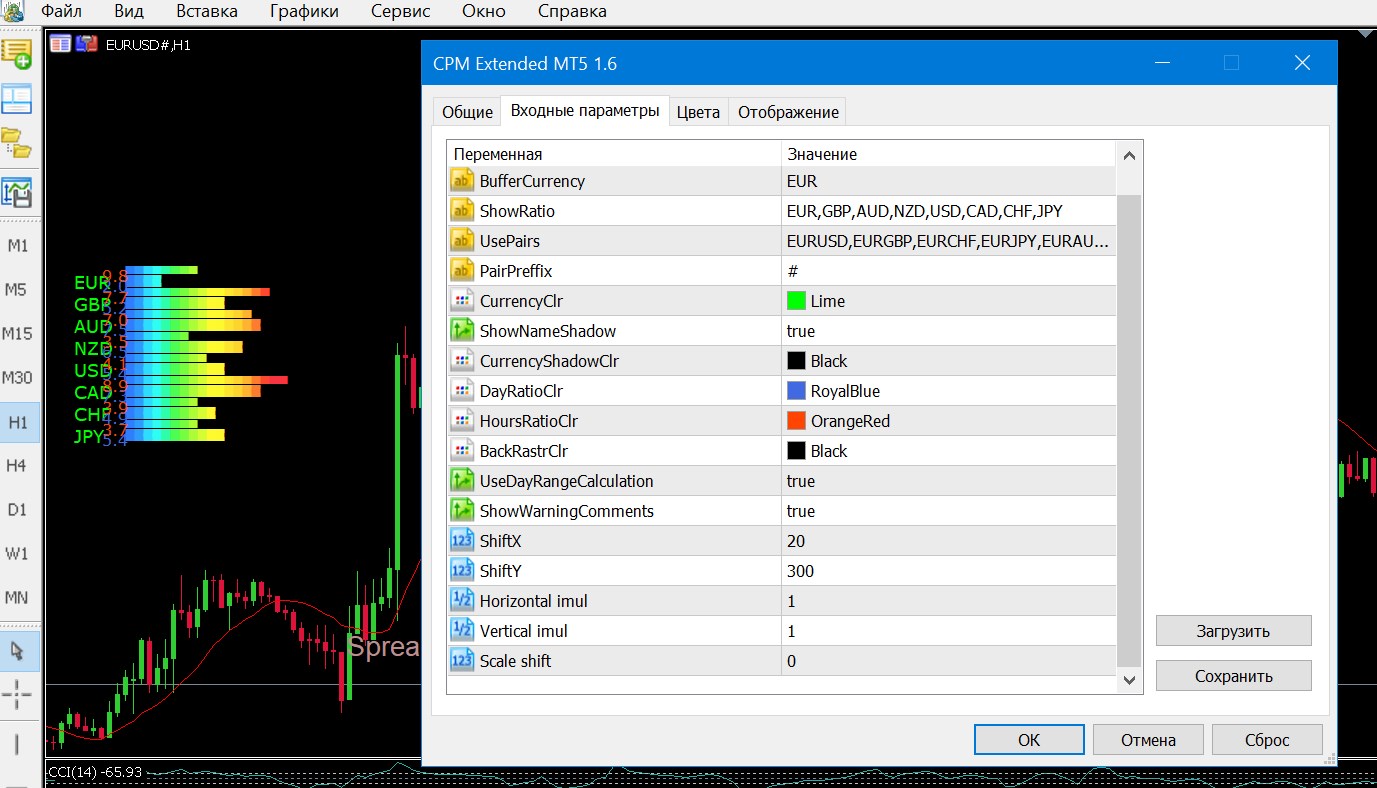
Task: Switch to the Цвета tab
Action: (698, 112)
